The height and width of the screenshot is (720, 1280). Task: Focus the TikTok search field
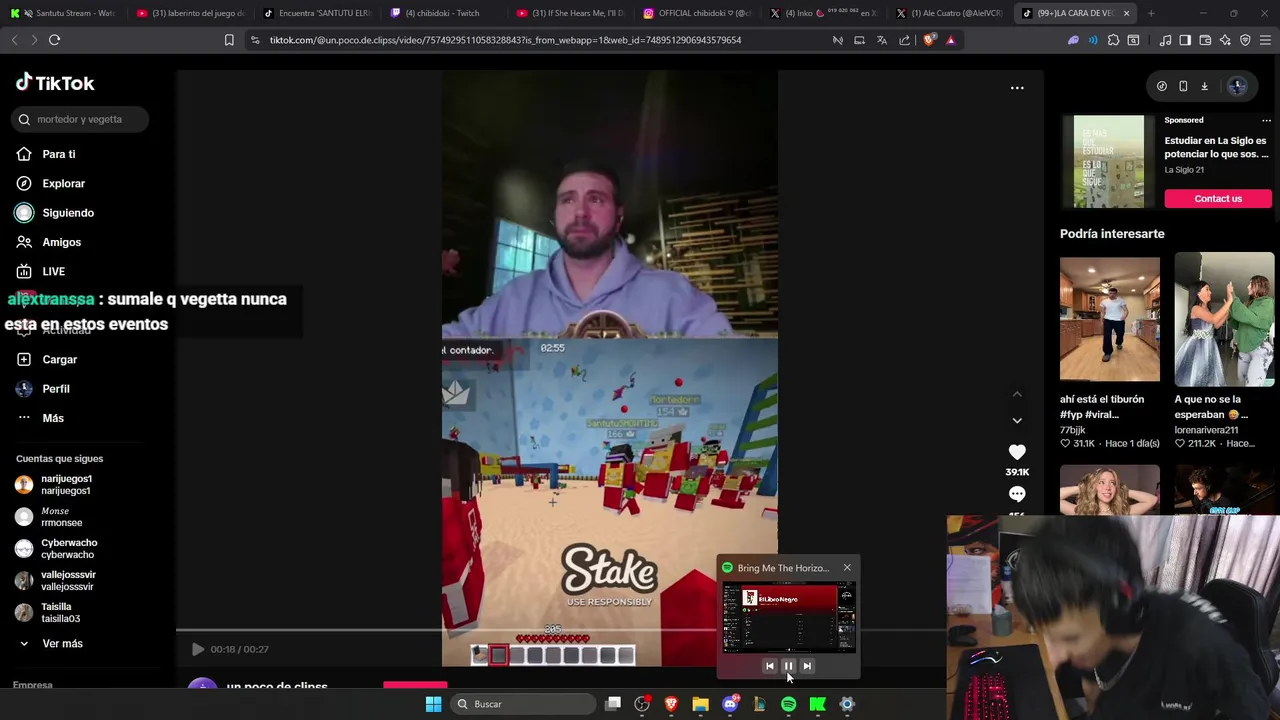(82, 119)
